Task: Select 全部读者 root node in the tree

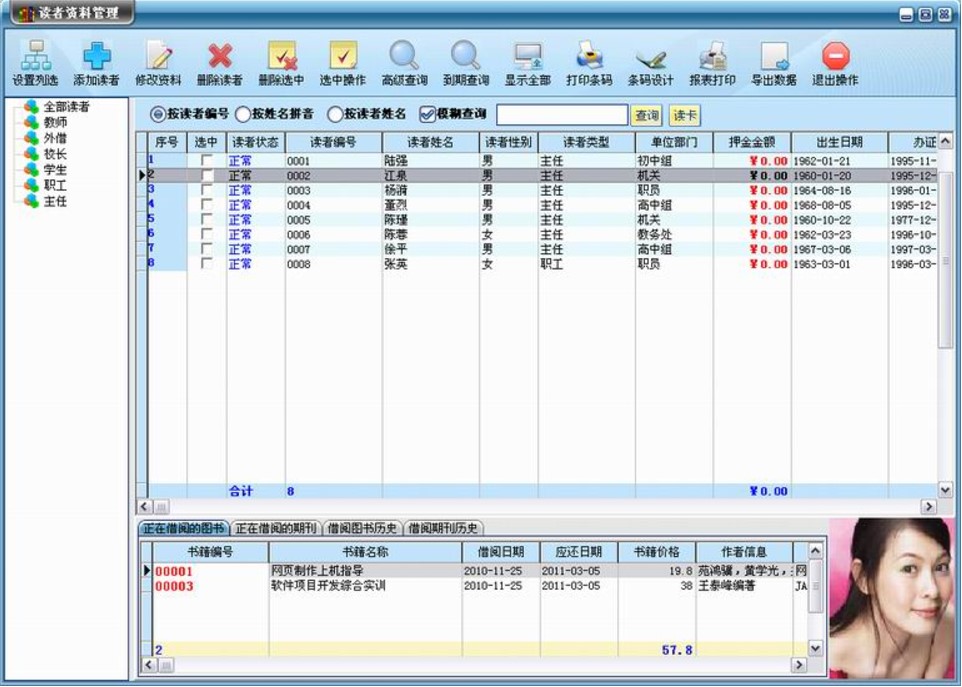Action: (66, 106)
